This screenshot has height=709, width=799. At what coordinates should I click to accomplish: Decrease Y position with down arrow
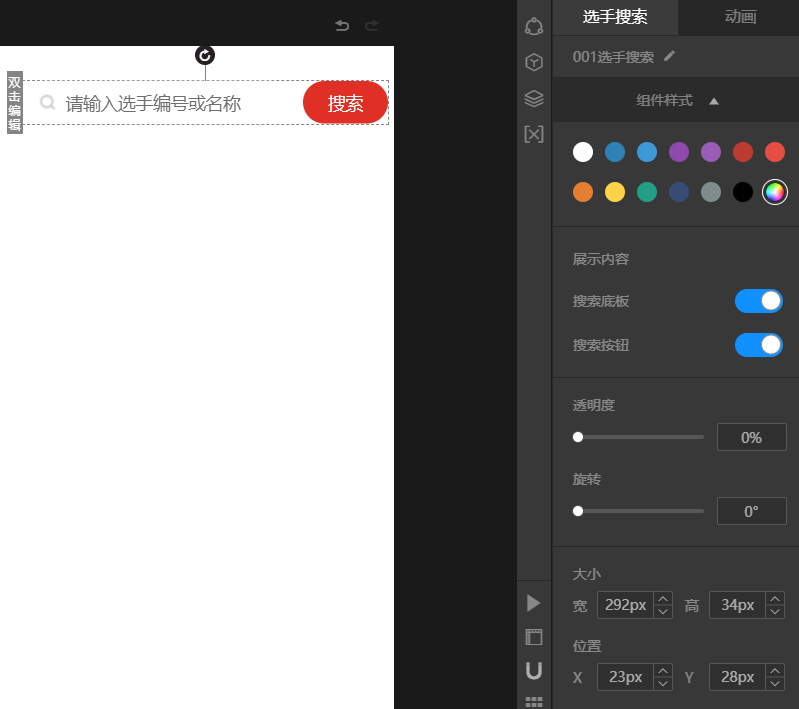click(775, 684)
